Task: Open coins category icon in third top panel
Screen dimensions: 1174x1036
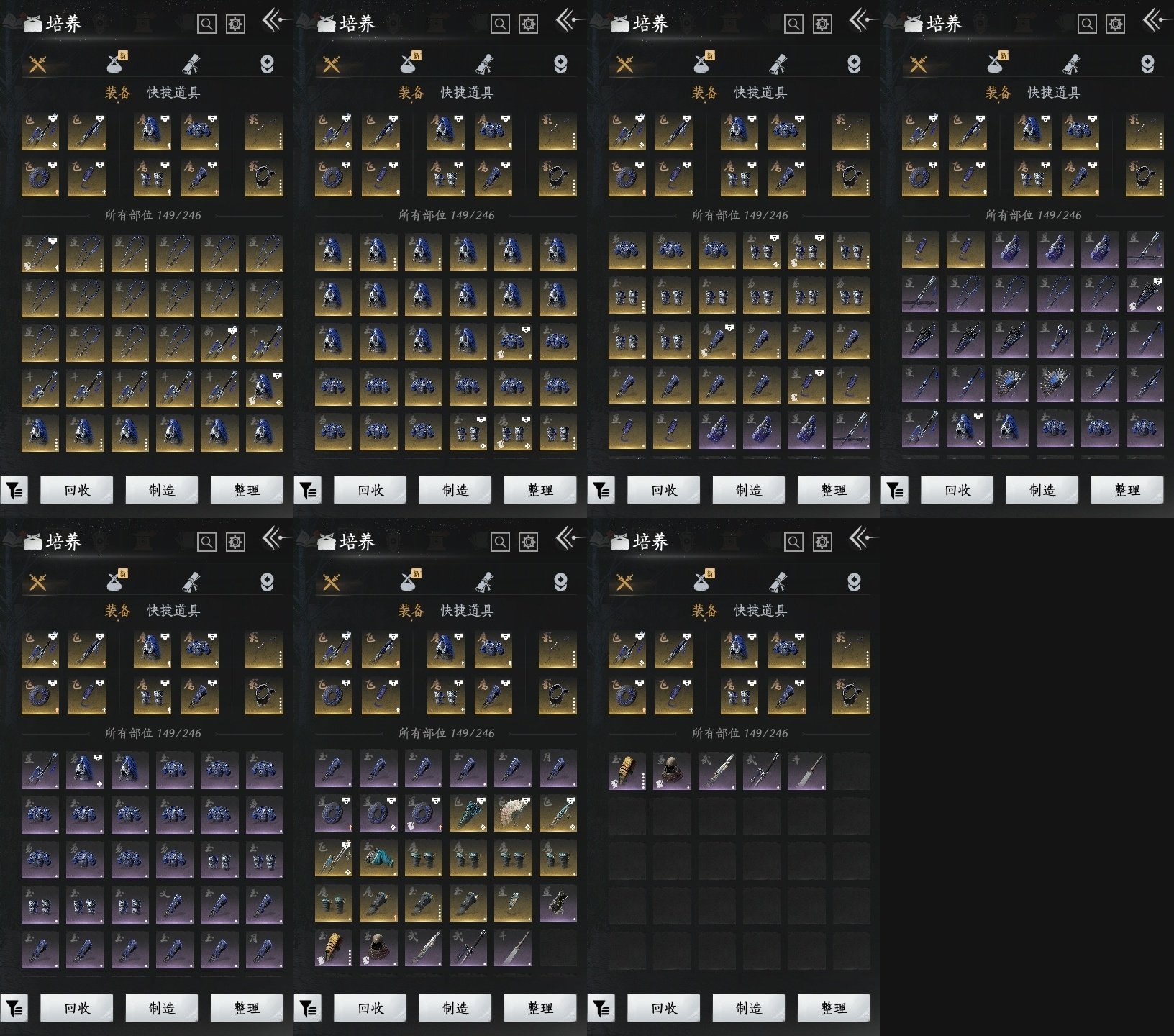Action: [x=854, y=65]
